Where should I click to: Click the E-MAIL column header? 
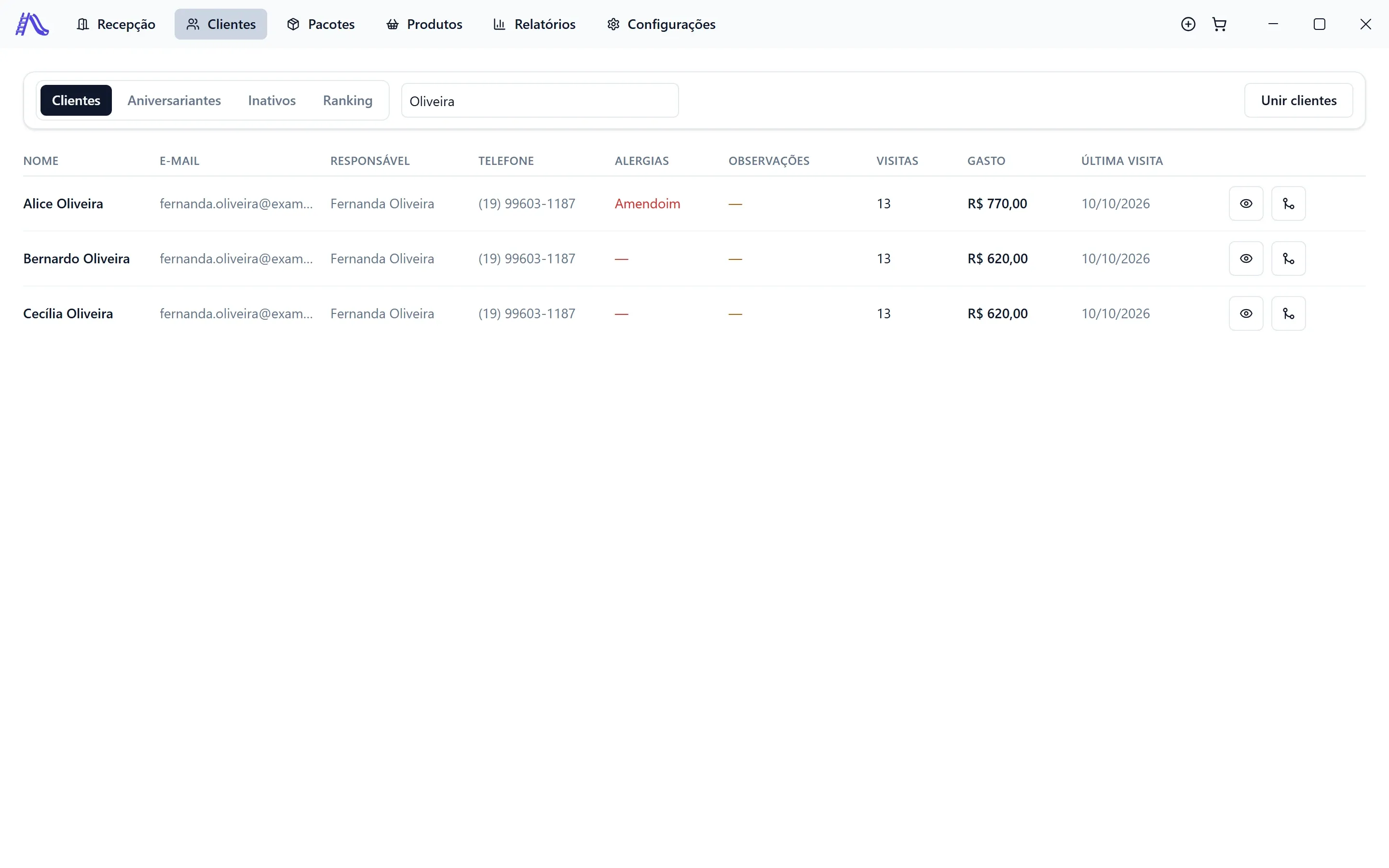pos(179,161)
